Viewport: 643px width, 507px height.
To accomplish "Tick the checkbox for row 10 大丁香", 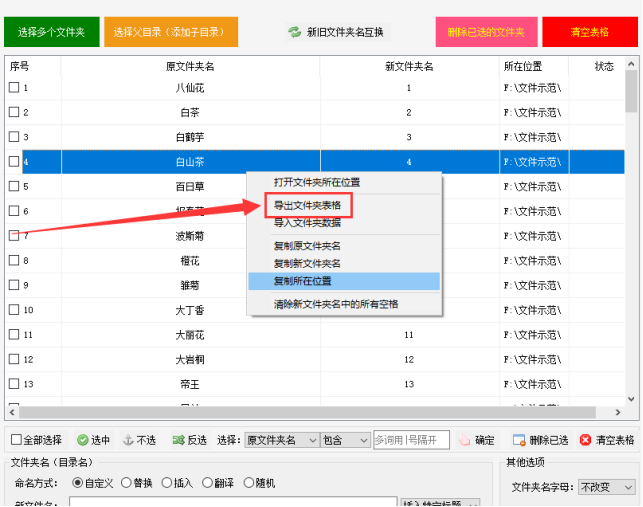I will (14, 309).
